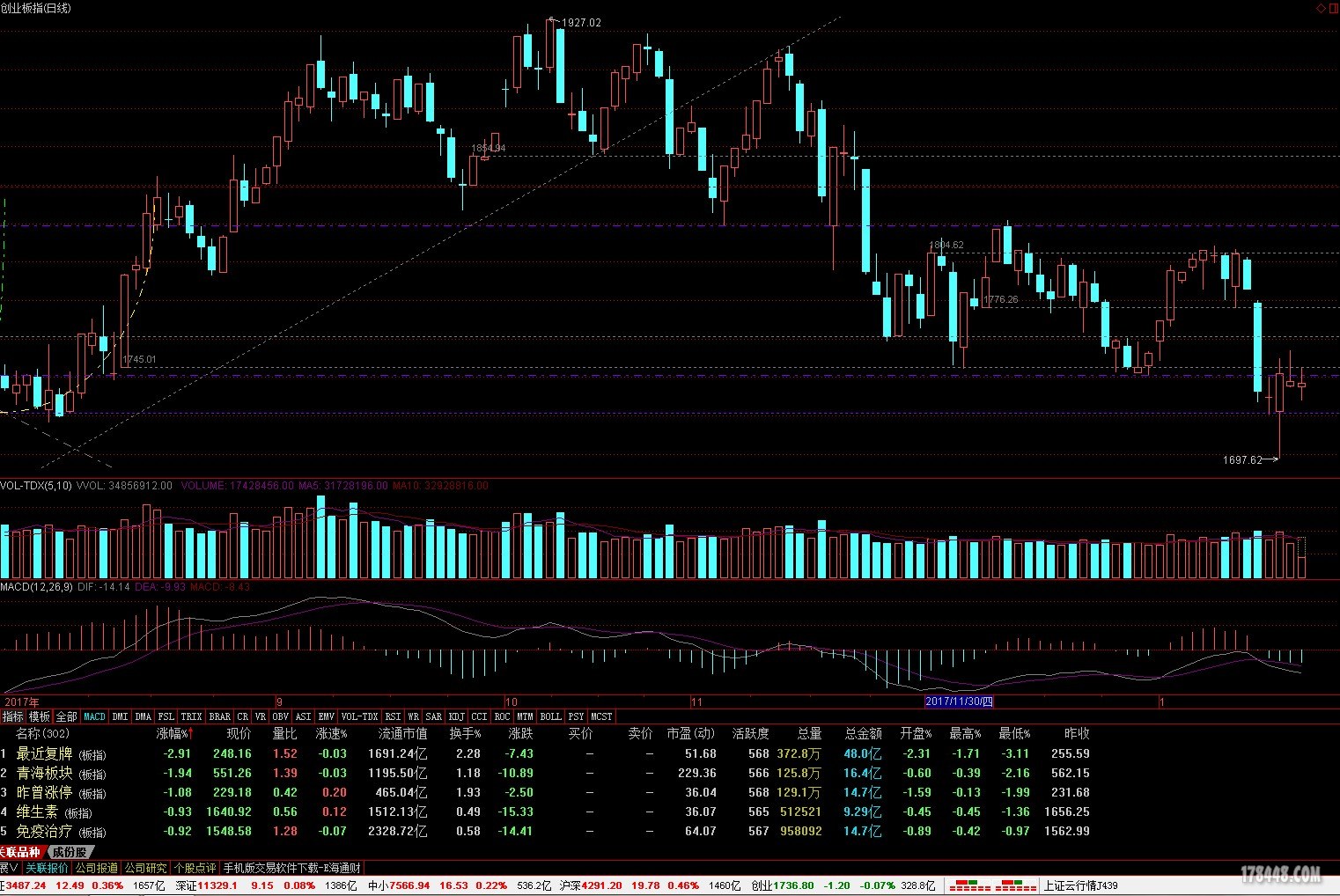The width and height of the screenshot is (1340, 896).
Task: Click the 上证 index 3487.24 in status bar
Action: [x=24, y=885]
